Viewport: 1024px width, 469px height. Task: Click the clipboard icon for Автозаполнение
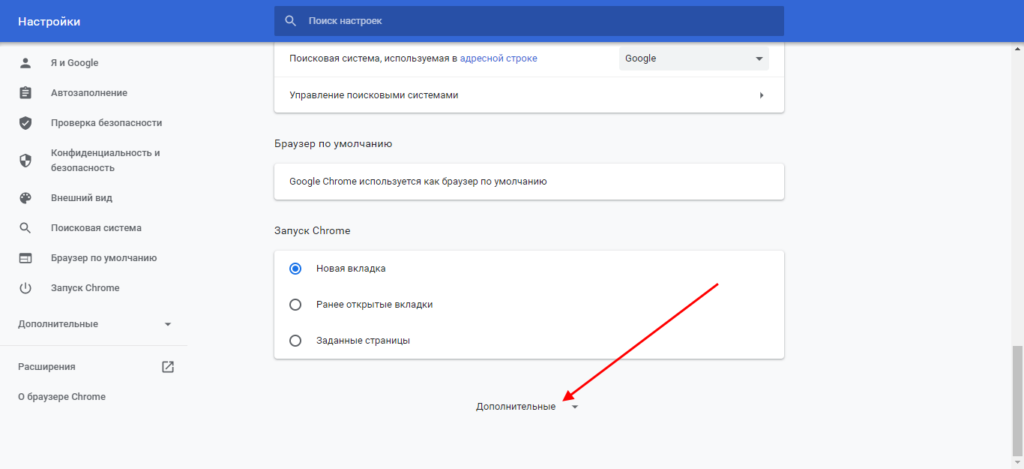click(26, 93)
